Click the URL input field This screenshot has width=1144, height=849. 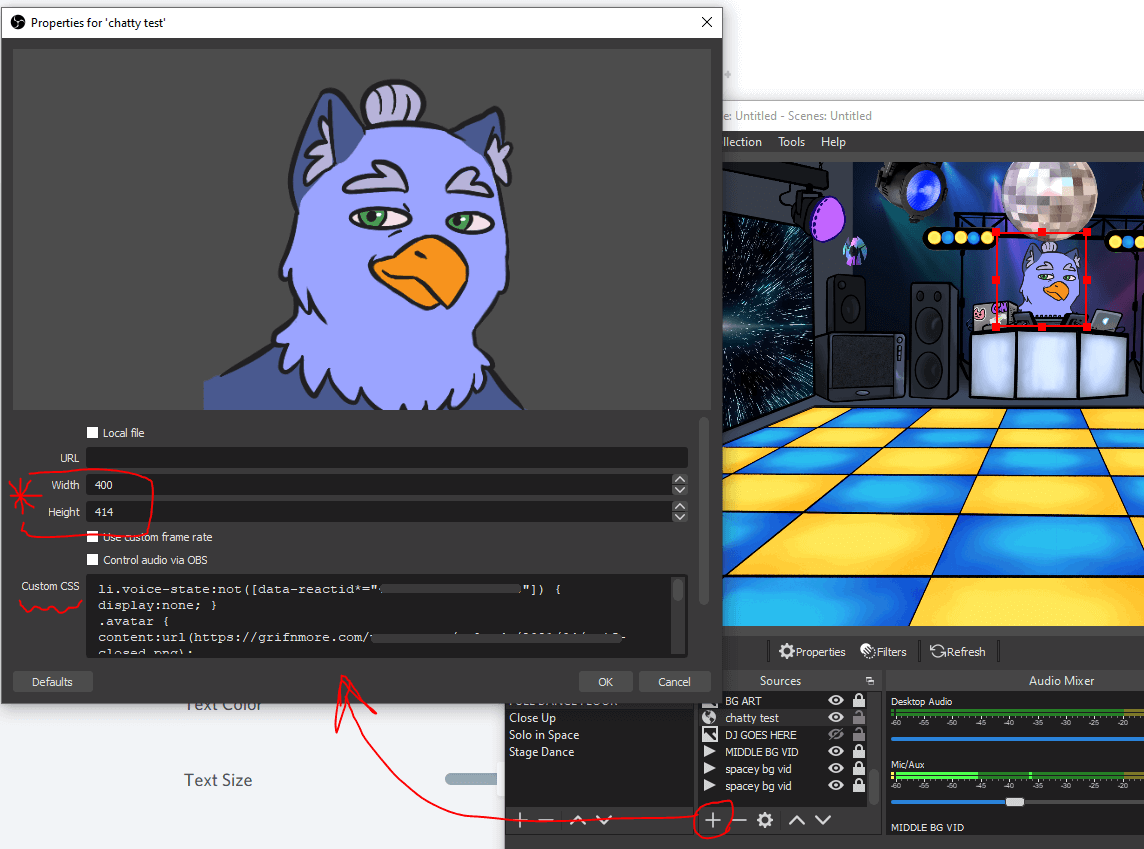pyautogui.click(x=387, y=458)
